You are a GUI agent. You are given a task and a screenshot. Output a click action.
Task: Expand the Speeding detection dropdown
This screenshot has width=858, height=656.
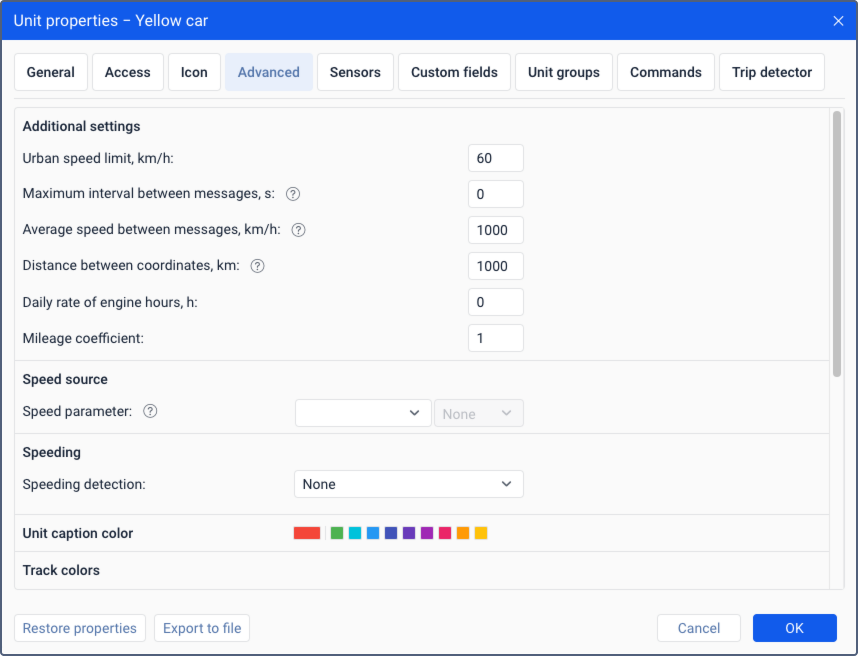pos(408,484)
